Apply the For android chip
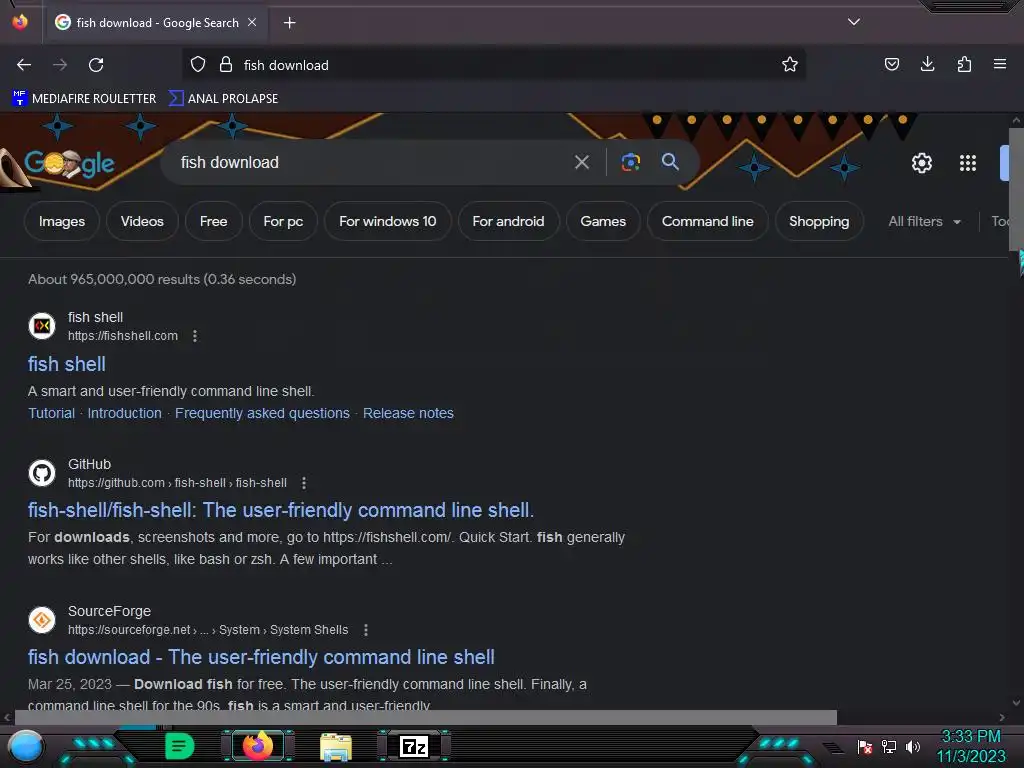1024x768 pixels. pos(508,221)
